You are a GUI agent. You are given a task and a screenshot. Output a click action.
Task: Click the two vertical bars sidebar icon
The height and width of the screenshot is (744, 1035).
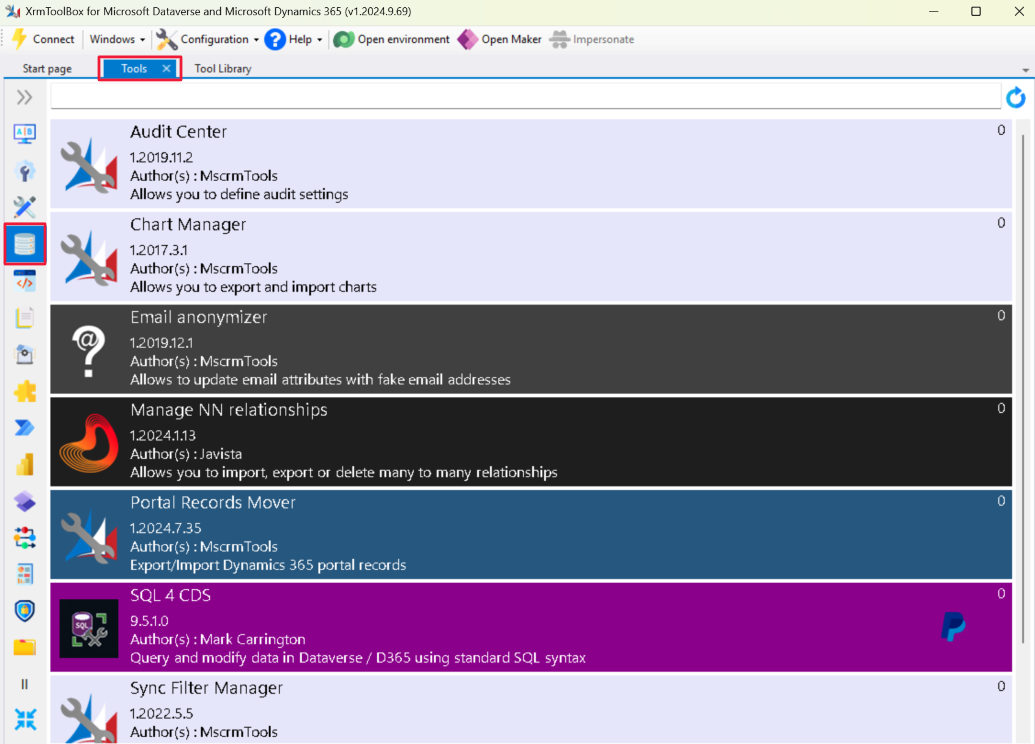point(24,685)
